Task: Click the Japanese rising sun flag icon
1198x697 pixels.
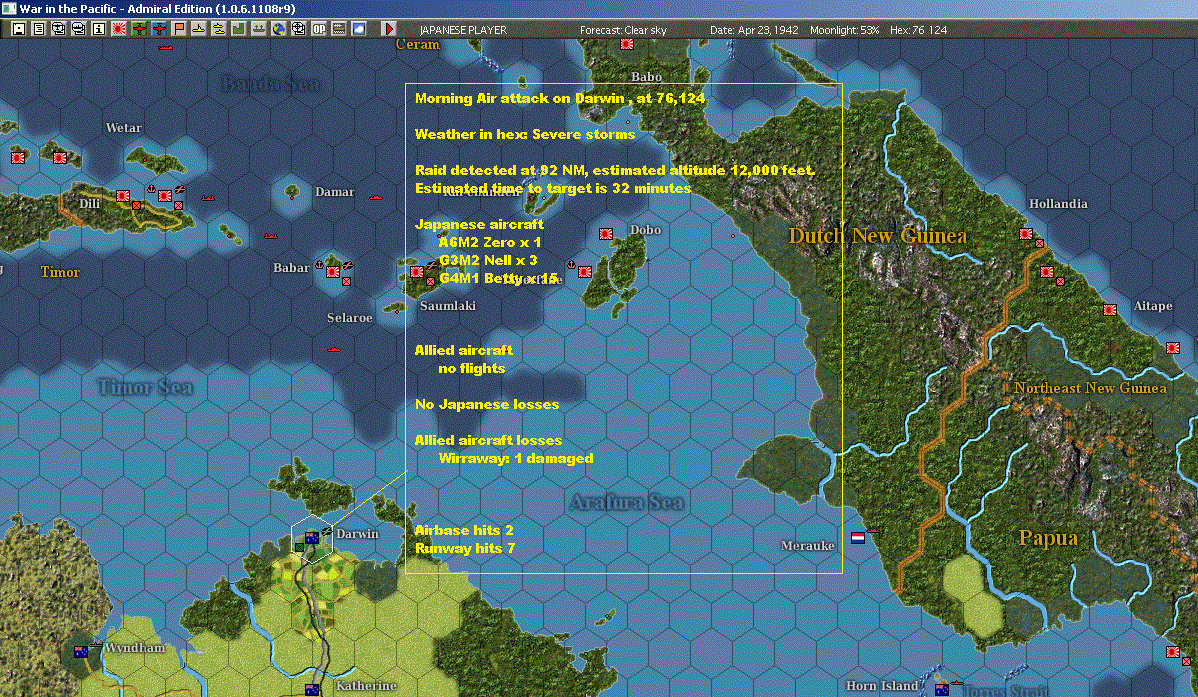Action: point(118,29)
